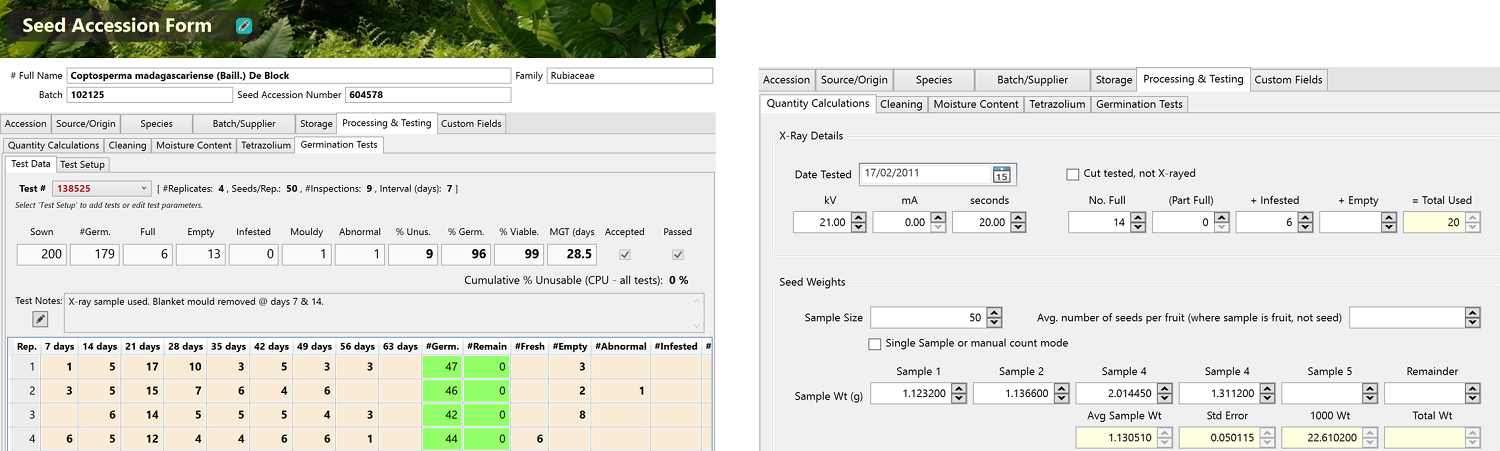Viewport: 1500px width, 451px height.
Task: Click the Test Notes edit pencil button
Action: click(x=40, y=319)
